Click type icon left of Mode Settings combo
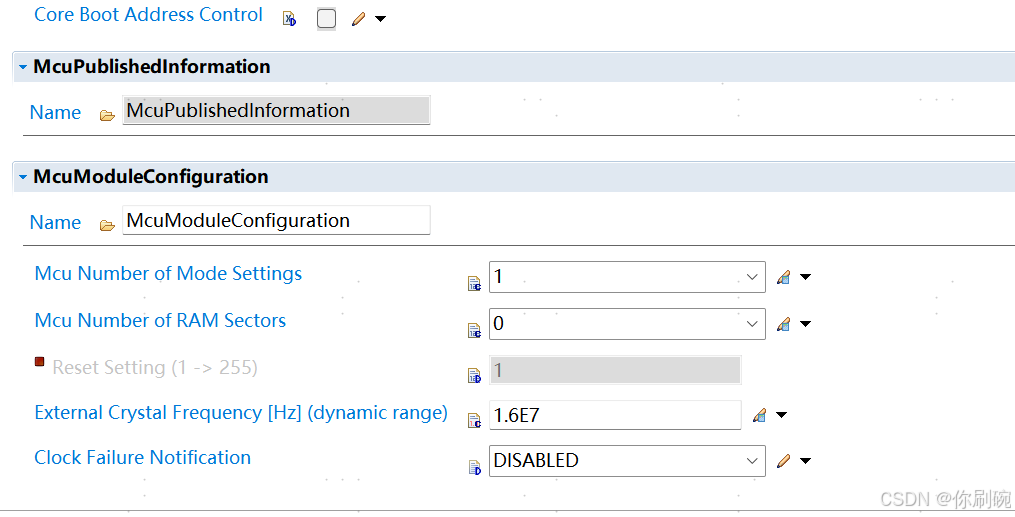Viewport: 1015px width, 517px height. (x=474, y=283)
